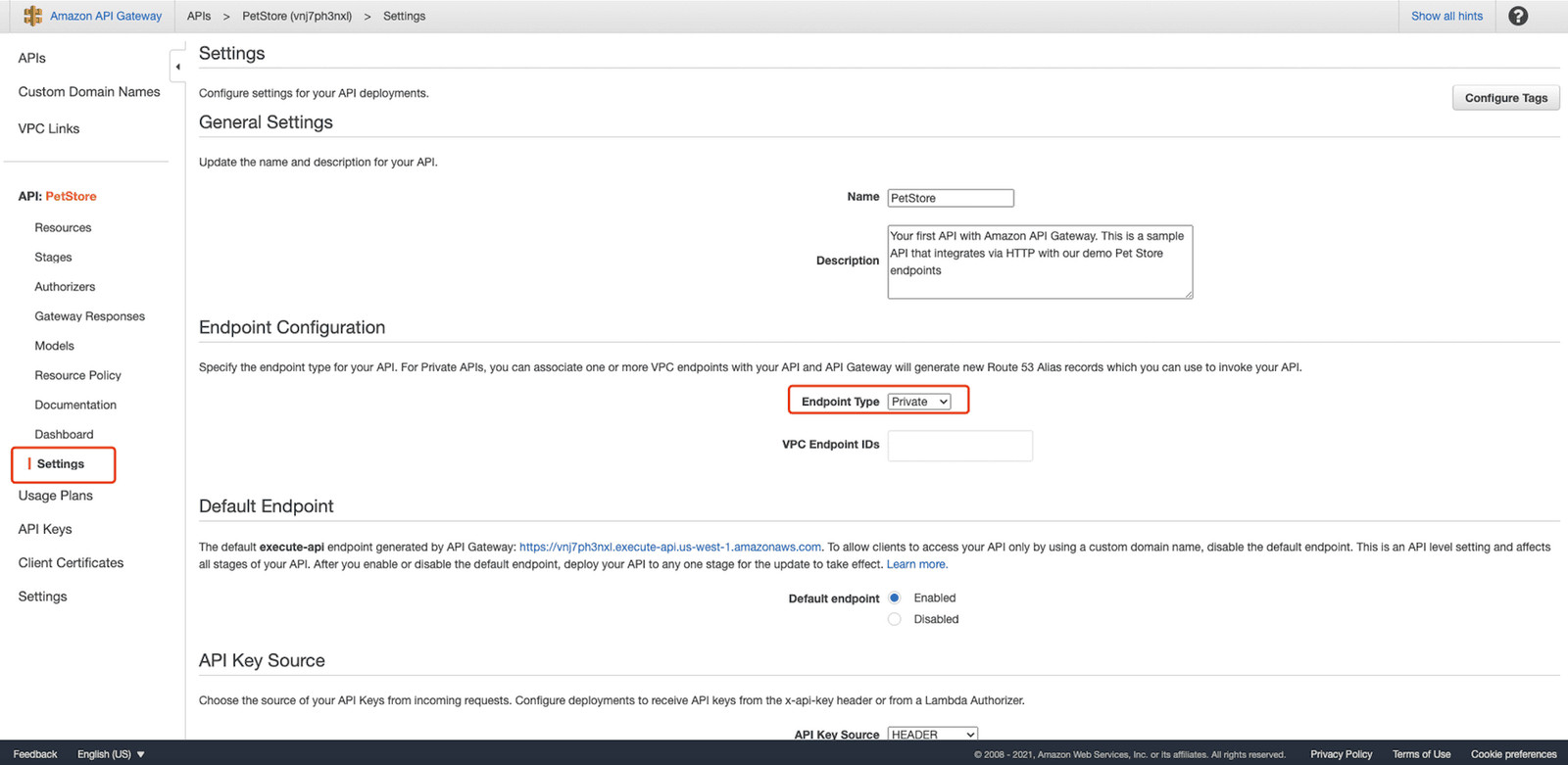Collapse the sidebar with the arrow handle

coord(177,67)
